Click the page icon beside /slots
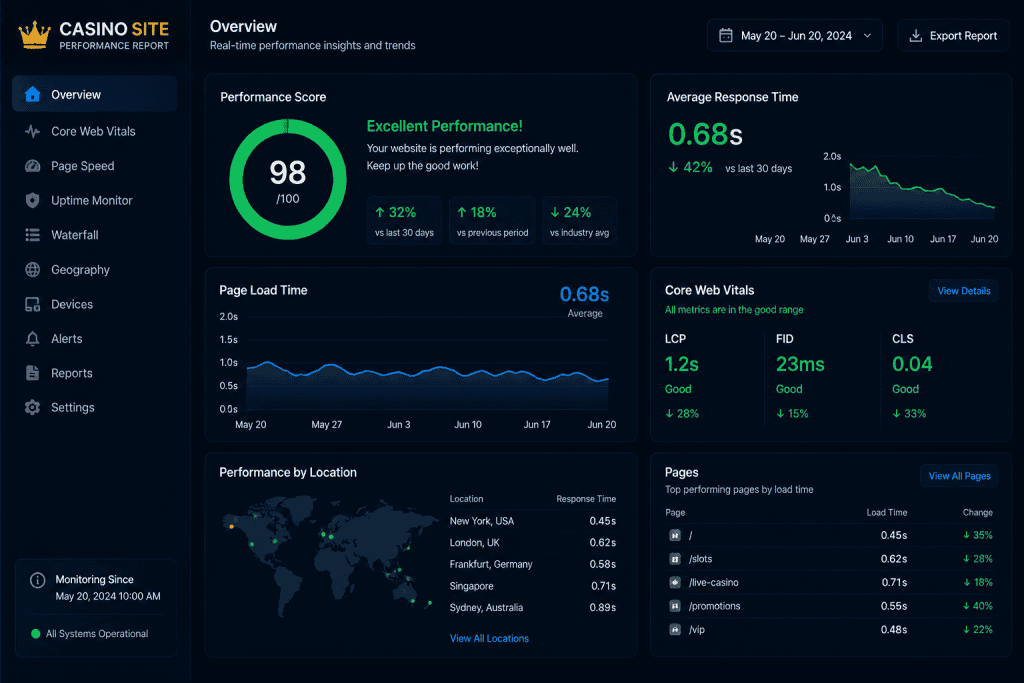The width and height of the screenshot is (1024, 683). pos(675,559)
